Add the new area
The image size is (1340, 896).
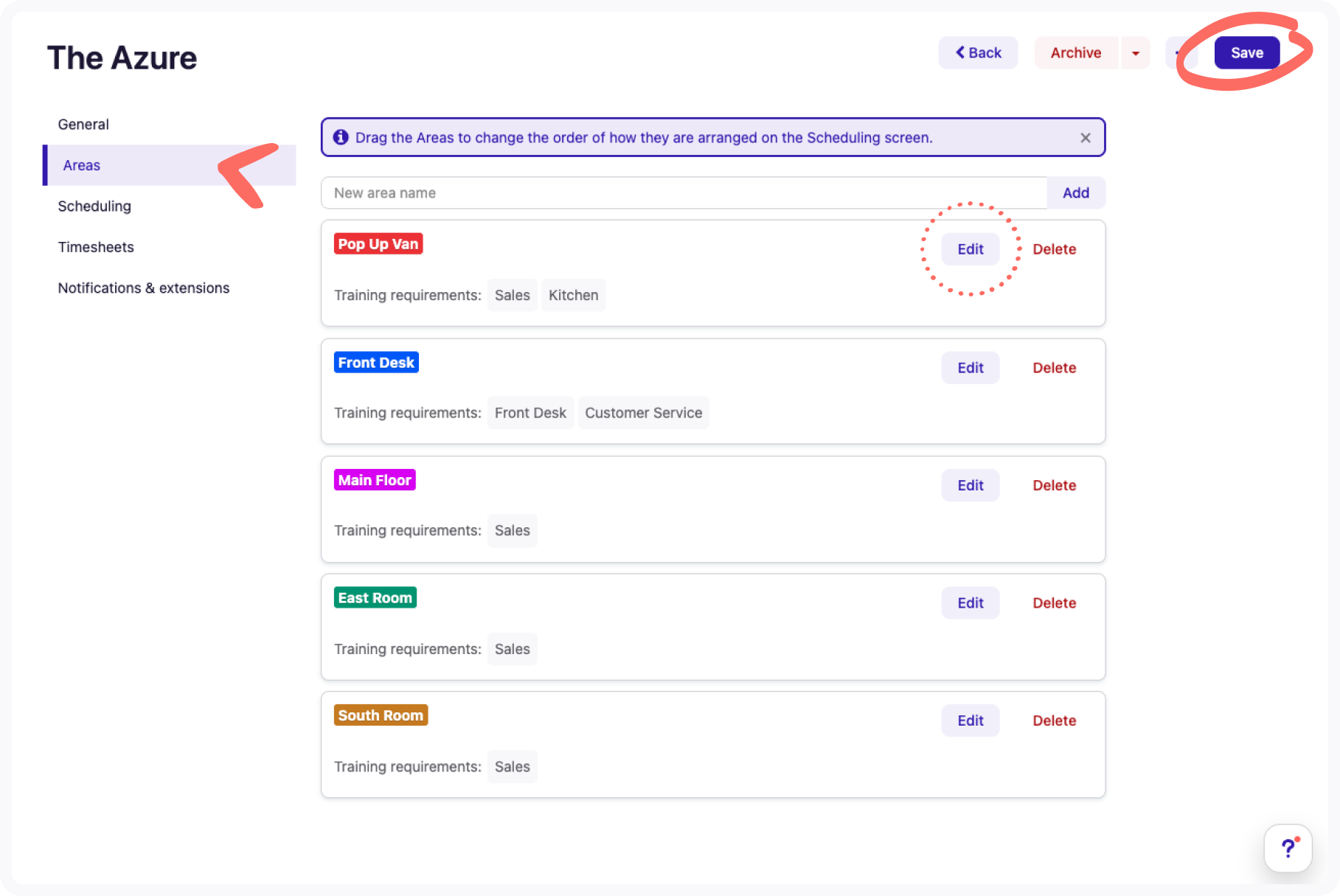(1076, 193)
